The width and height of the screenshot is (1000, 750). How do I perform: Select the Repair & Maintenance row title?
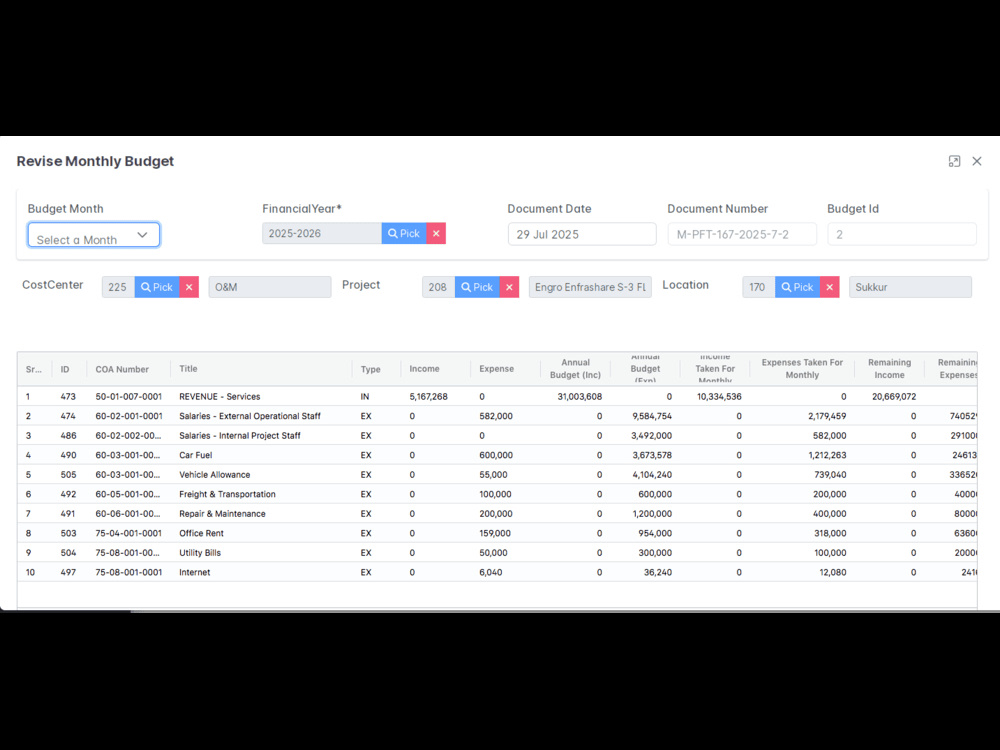coord(222,513)
